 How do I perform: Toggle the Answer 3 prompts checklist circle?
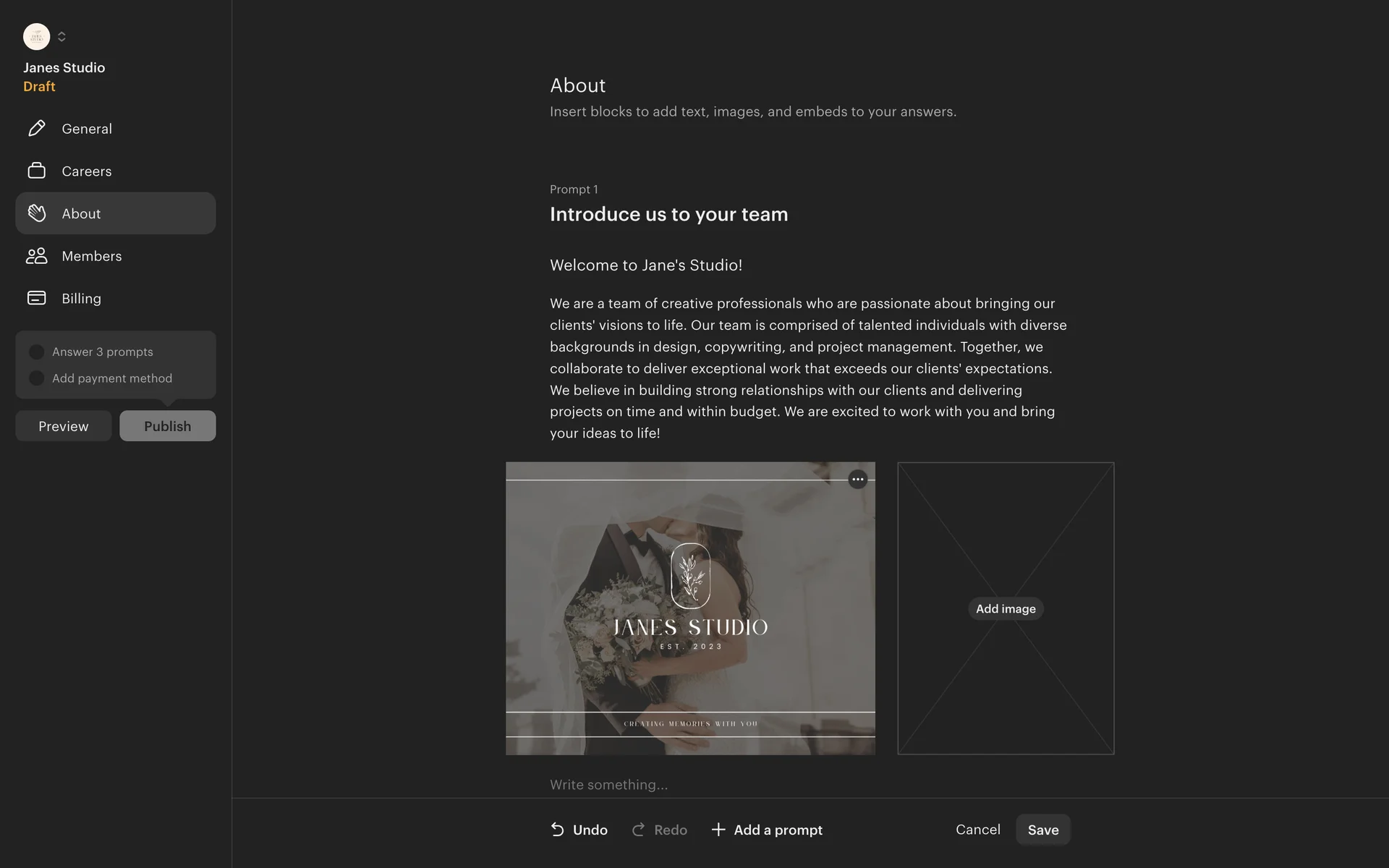point(36,352)
